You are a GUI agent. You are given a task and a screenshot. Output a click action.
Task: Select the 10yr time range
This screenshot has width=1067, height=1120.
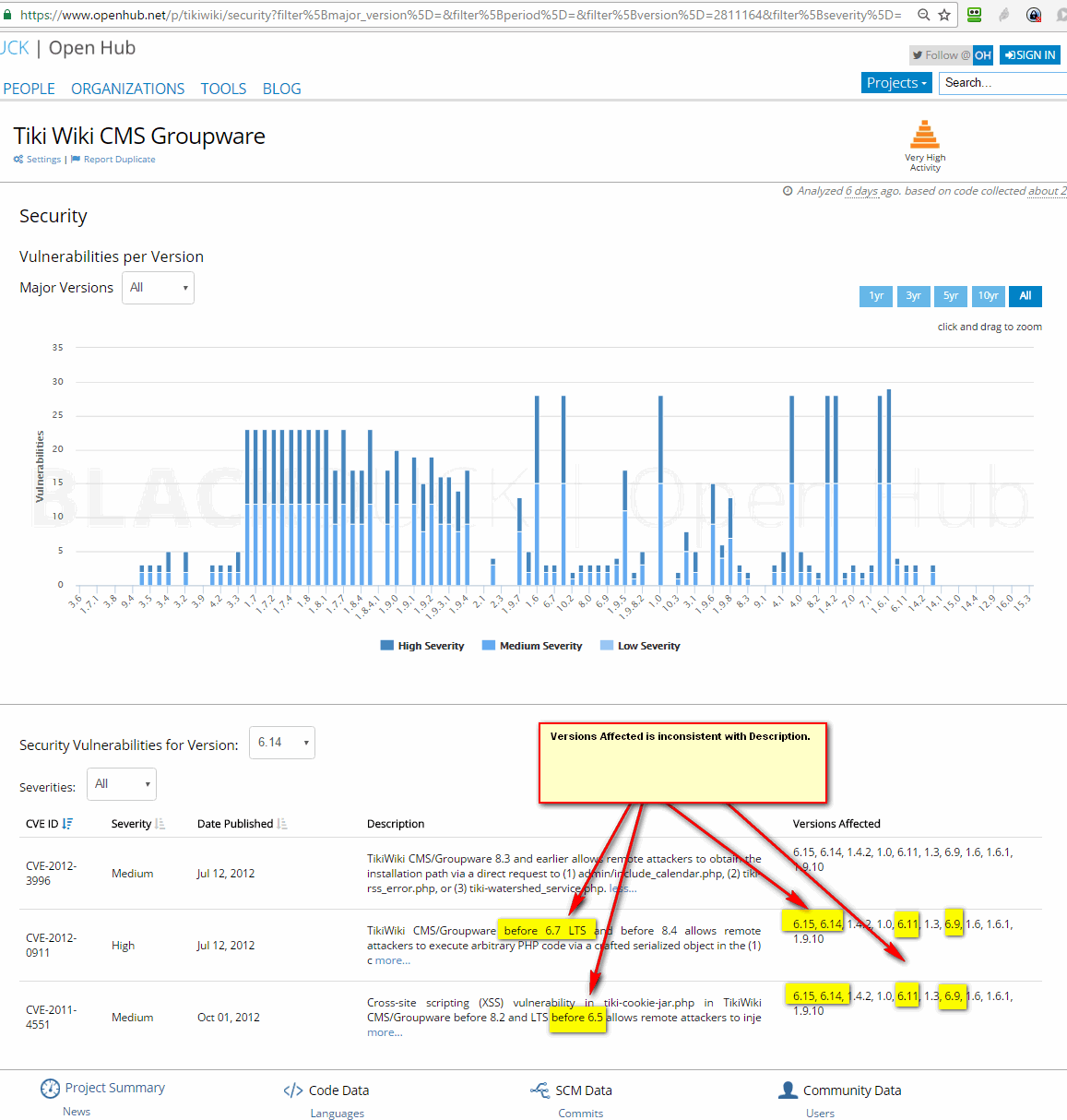pos(988,296)
